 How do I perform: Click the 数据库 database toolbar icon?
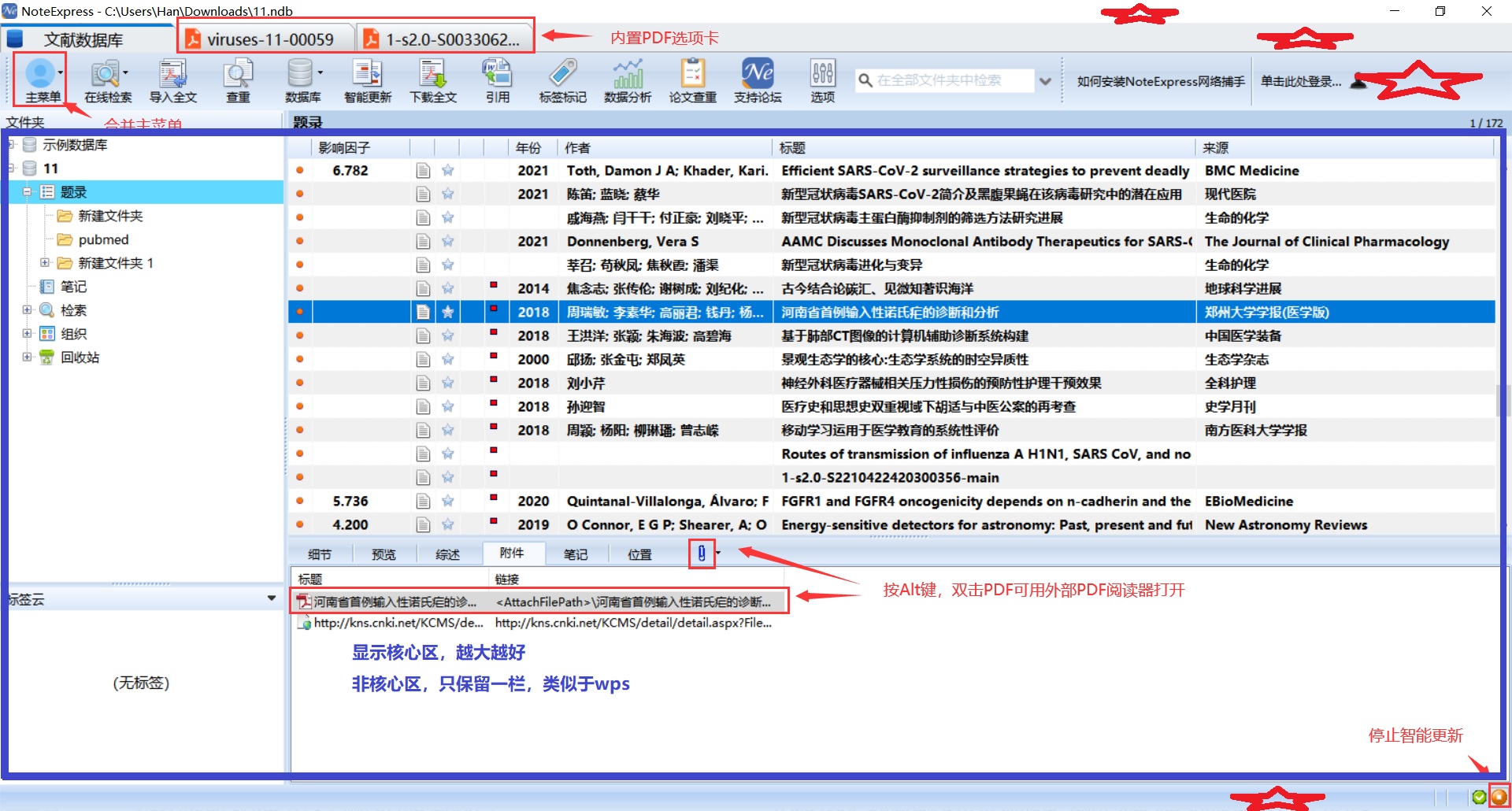[x=300, y=74]
